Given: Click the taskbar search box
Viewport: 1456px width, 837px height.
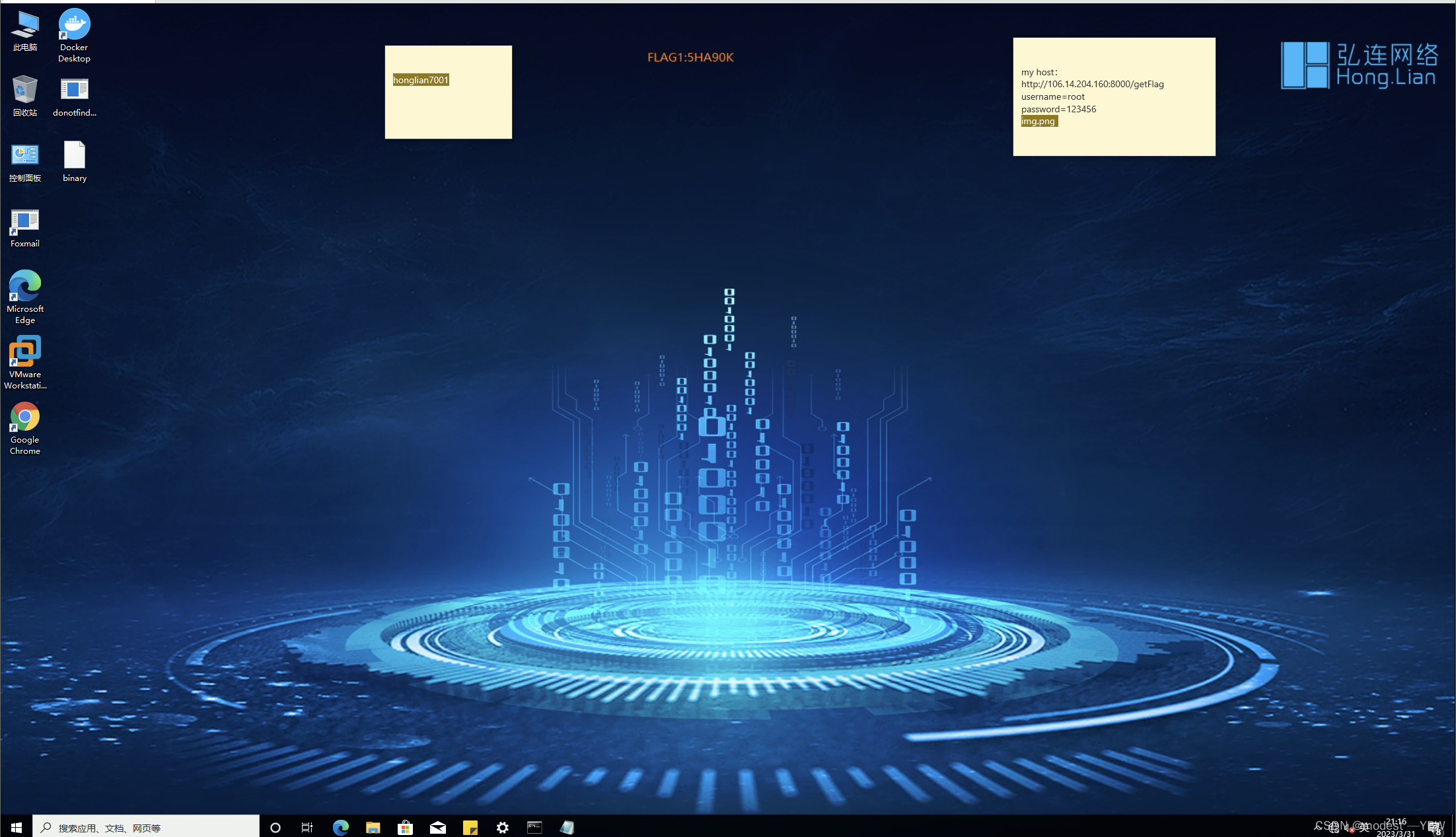Looking at the screenshot, I should (x=145, y=827).
